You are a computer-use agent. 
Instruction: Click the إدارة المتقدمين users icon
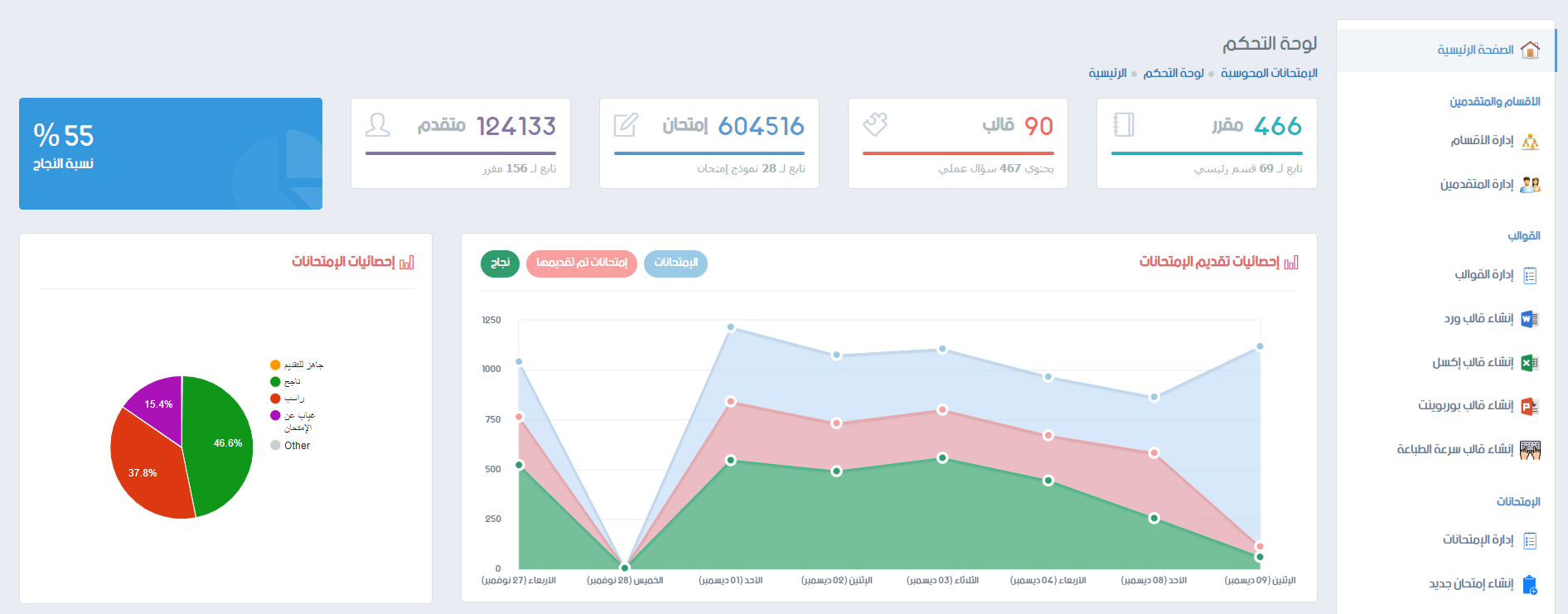pyautogui.click(x=1530, y=185)
